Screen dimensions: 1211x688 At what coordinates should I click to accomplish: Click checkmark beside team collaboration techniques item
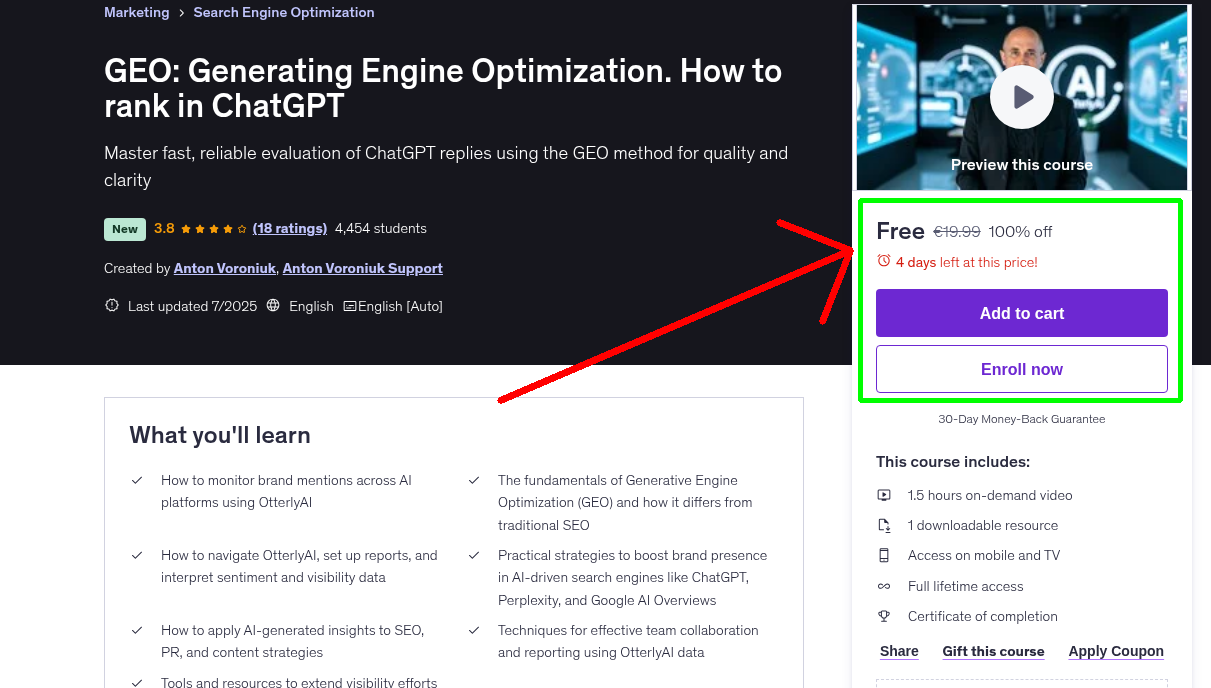(474, 630)
